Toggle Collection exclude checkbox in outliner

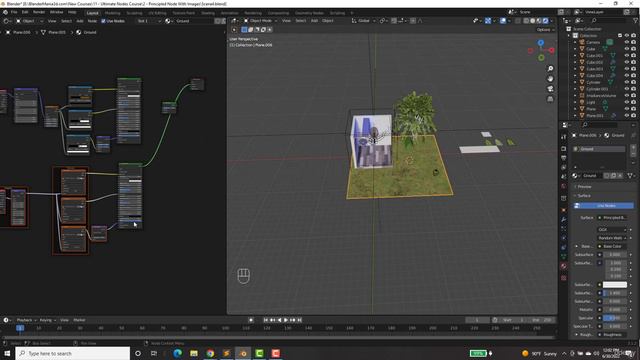click(620, 36)
